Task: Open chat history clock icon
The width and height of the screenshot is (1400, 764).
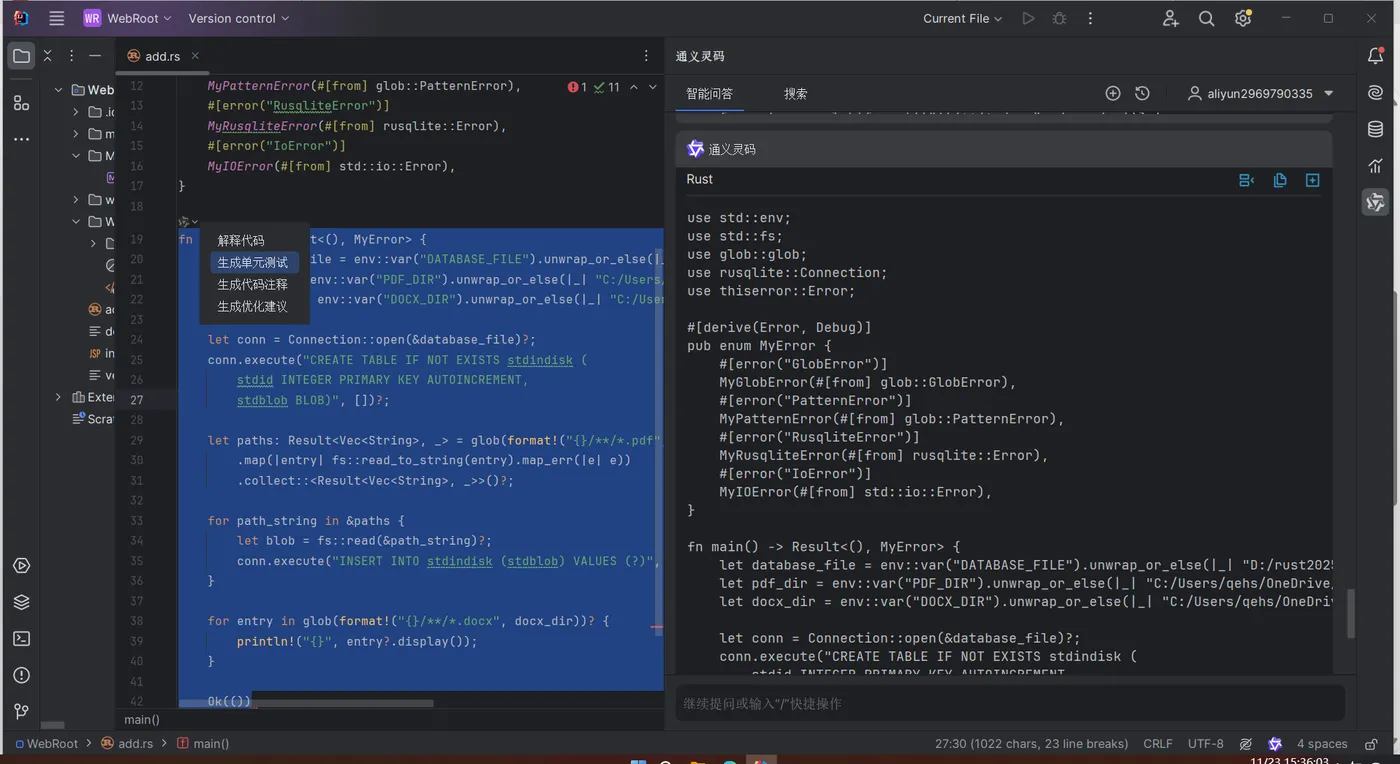Action: pos(1142,93)
